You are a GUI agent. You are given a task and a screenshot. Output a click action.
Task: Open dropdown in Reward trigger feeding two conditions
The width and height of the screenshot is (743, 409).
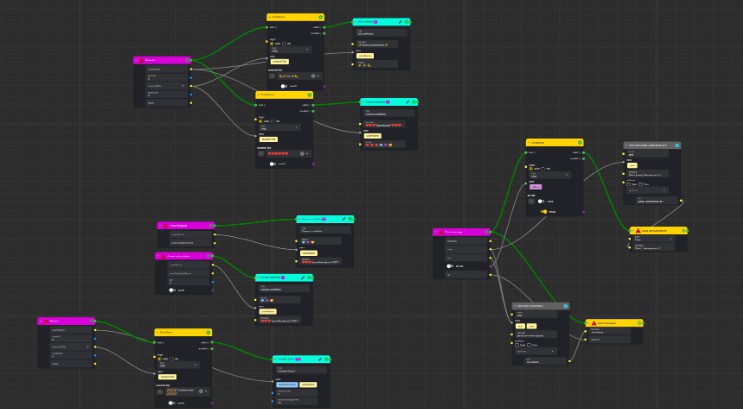click(166, 86)
